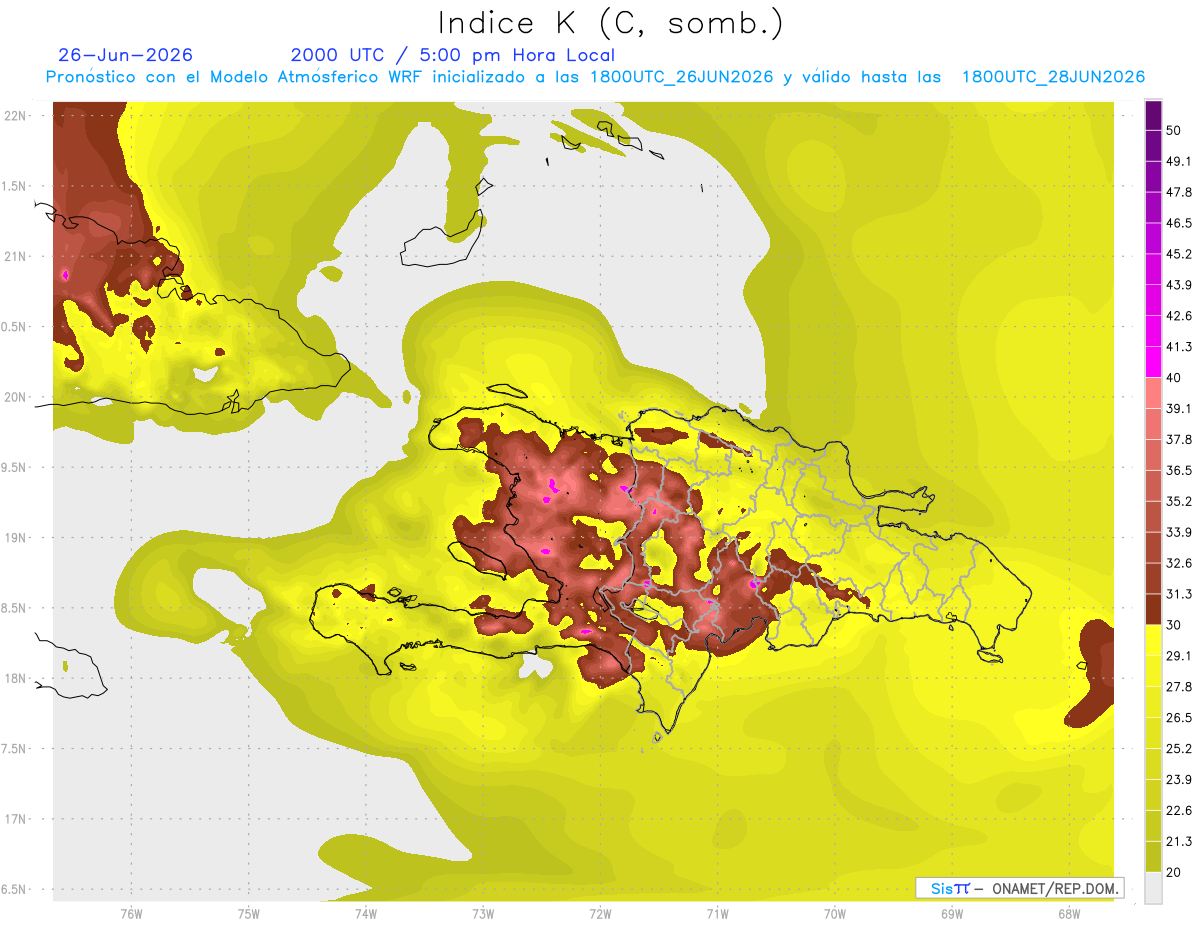Click the '17N' latitude label
The width and height of the screenshot is (1200, 927).
coord(16,819)
